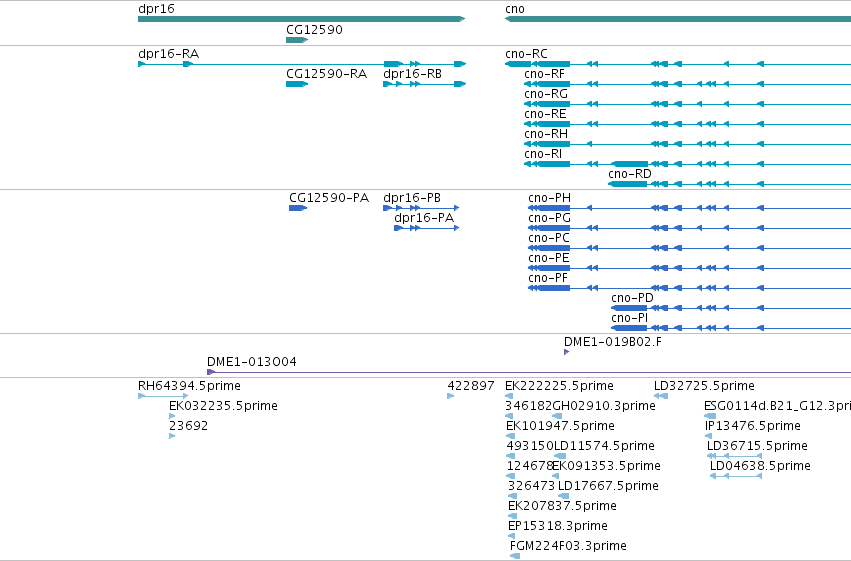
Task: Click the cno-RD thick exon block
Action: [x=627, y=184]
